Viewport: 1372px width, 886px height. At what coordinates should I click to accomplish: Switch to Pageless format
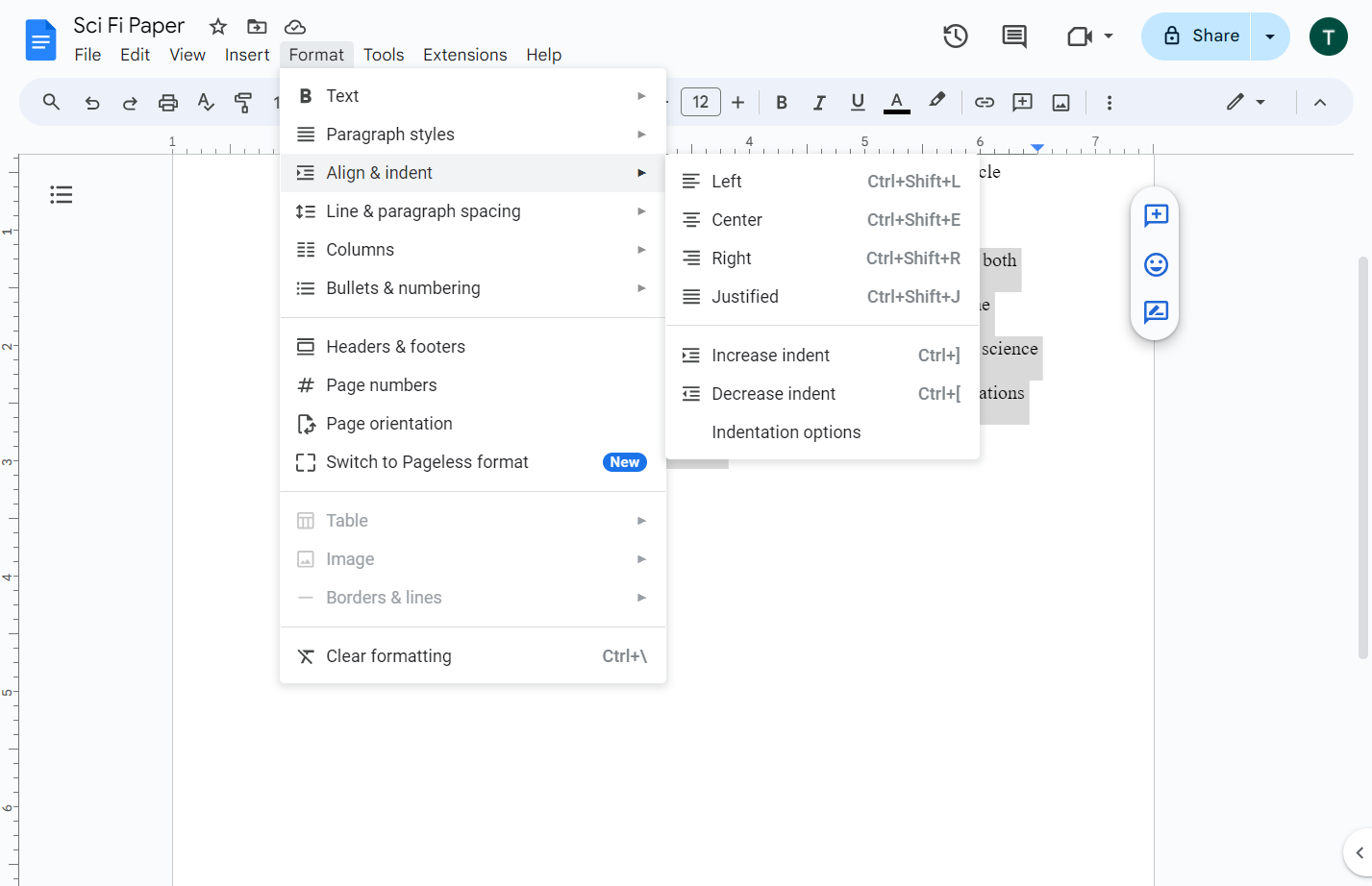(x=472, y=462)
